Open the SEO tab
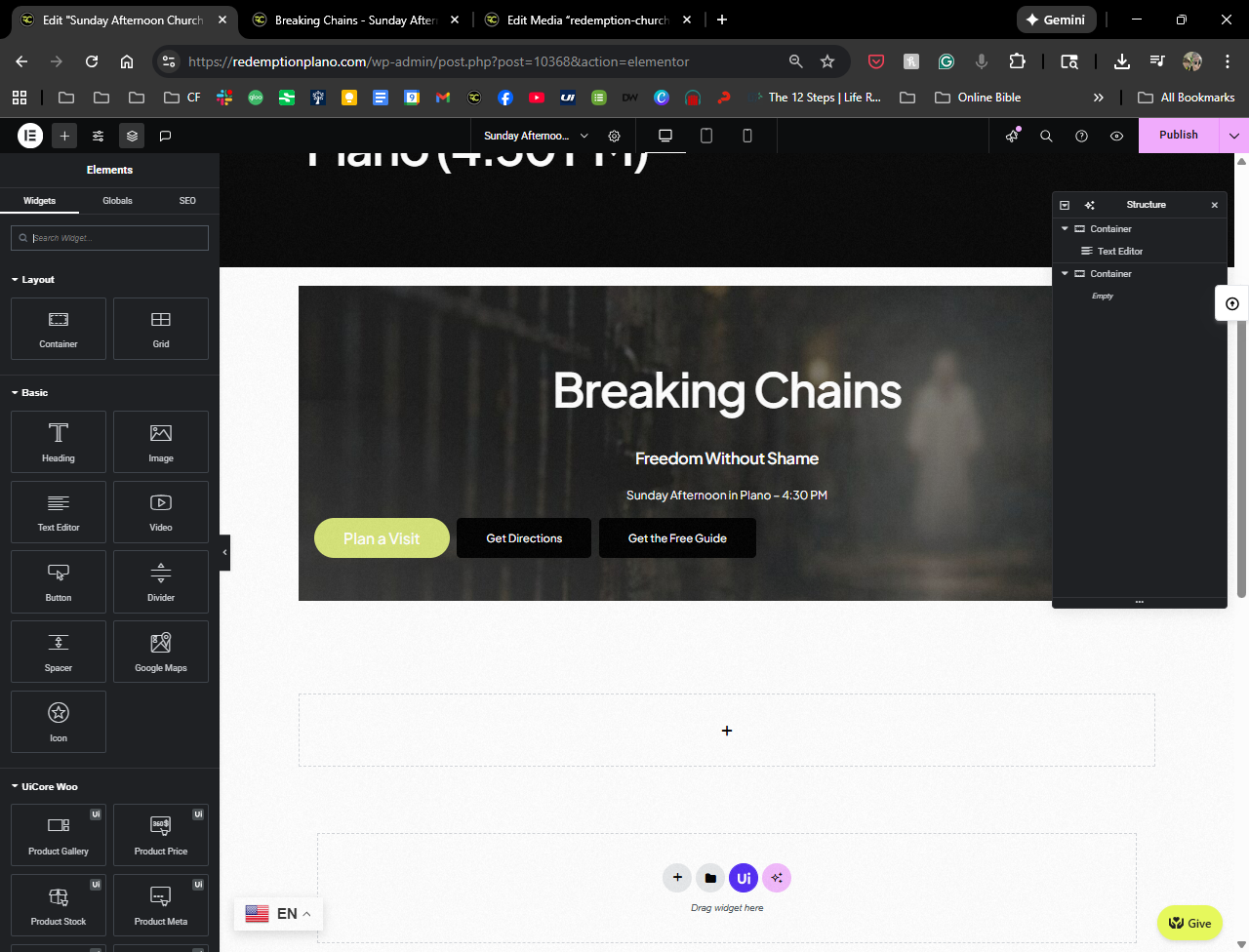1249x952 pixels. pyautogui.click(x=187, y=201)
